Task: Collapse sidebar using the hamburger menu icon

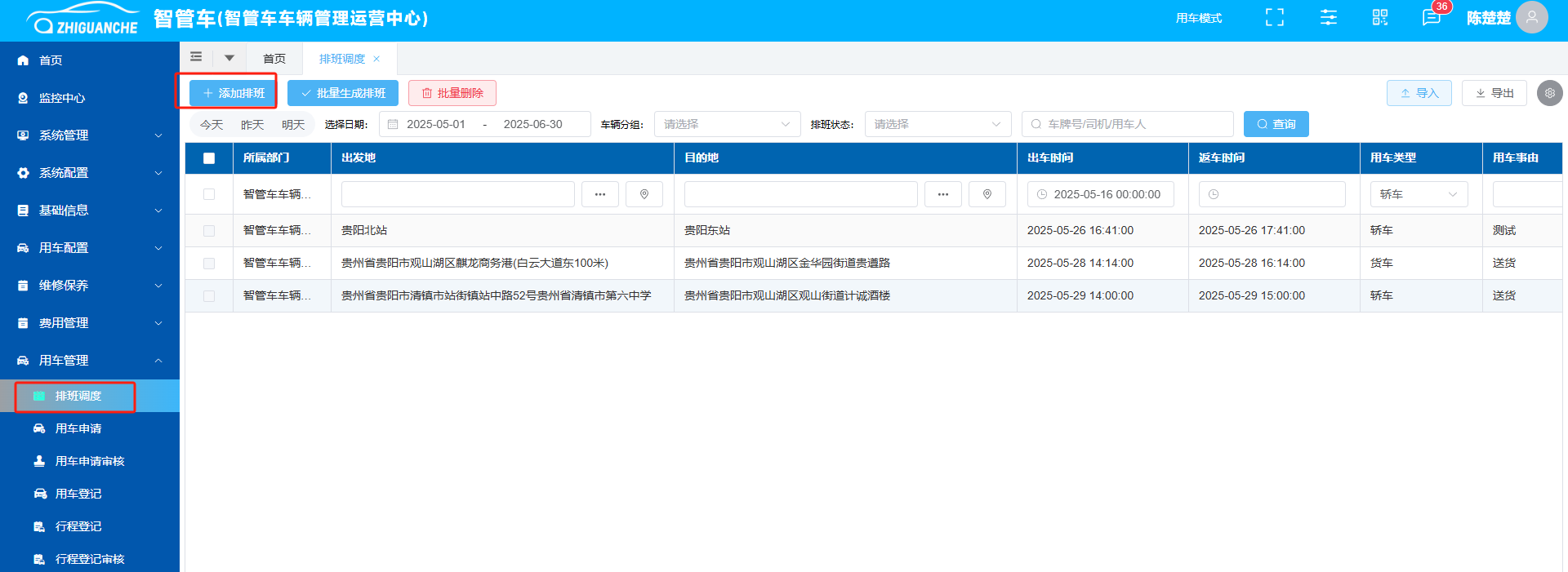Action: pyautogui.click(x=196, y=57)
